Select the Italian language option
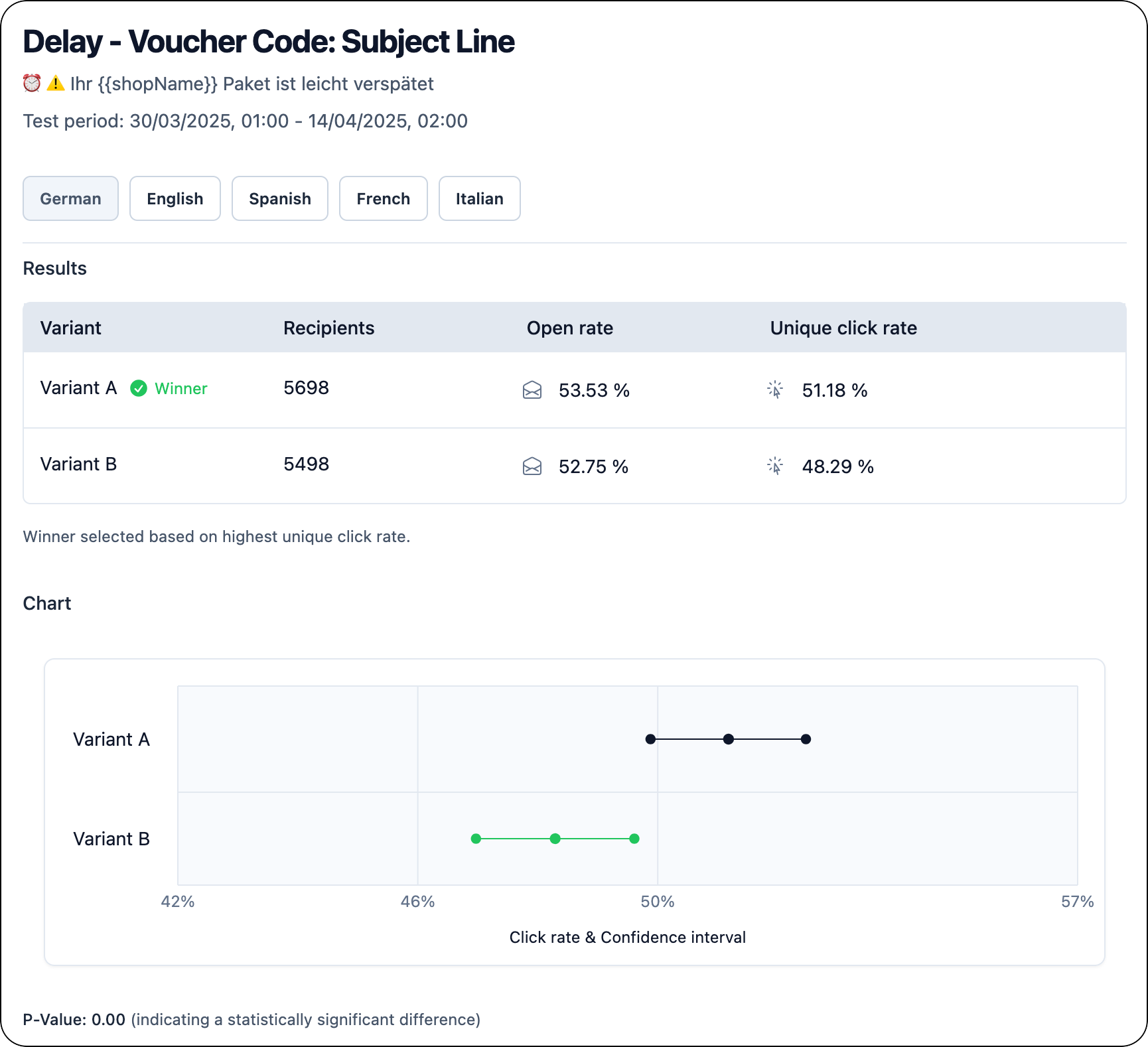This screenshot has width=1148, height=1047. 479,198
